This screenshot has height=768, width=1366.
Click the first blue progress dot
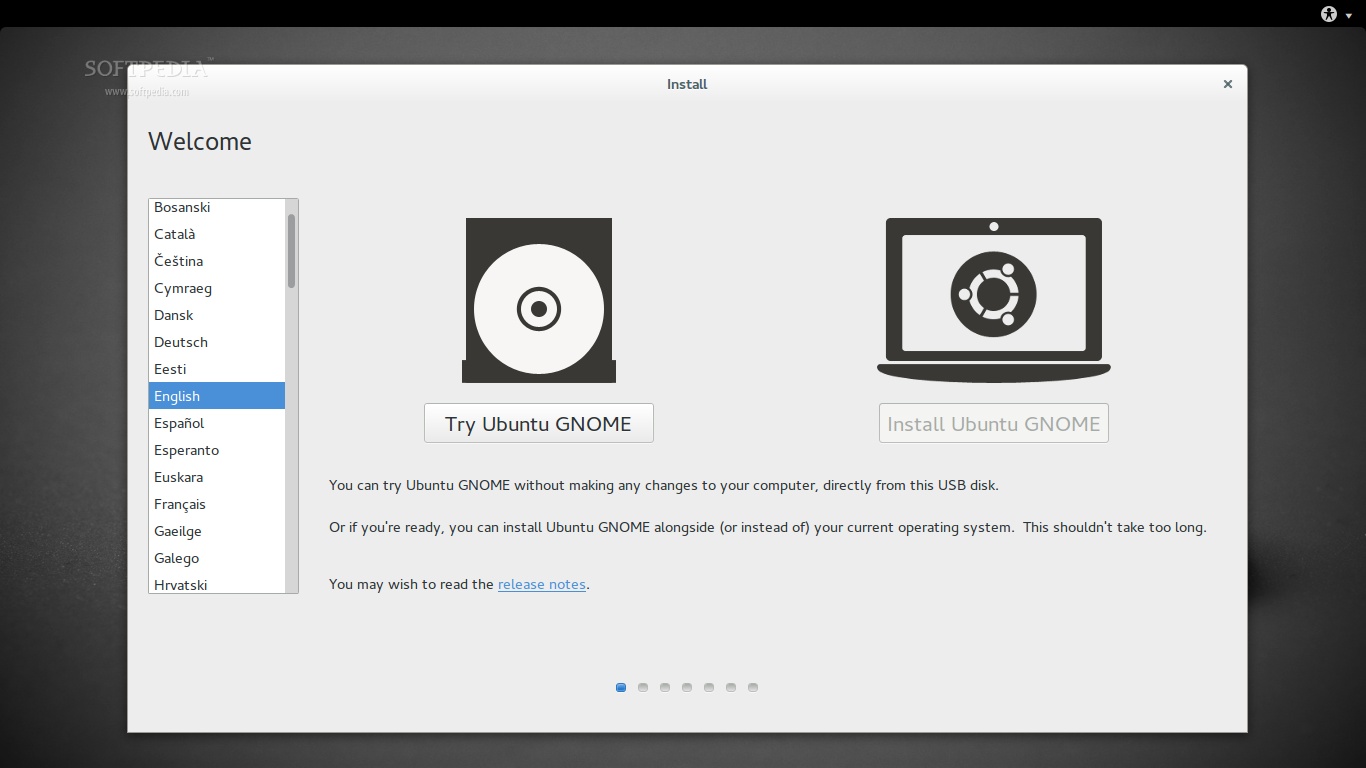point(621,687)
